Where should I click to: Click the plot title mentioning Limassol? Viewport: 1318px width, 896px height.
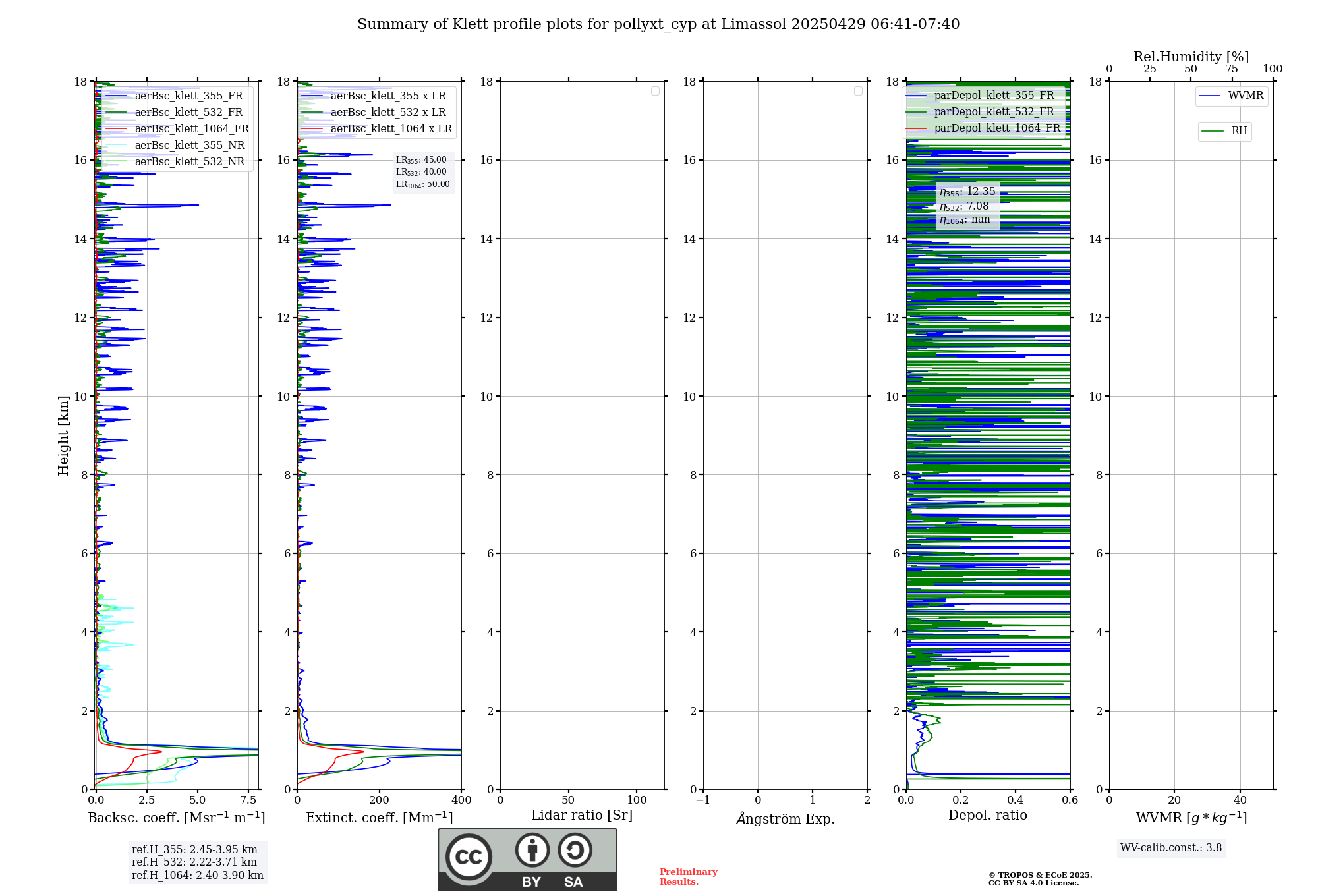click(658, 24)
